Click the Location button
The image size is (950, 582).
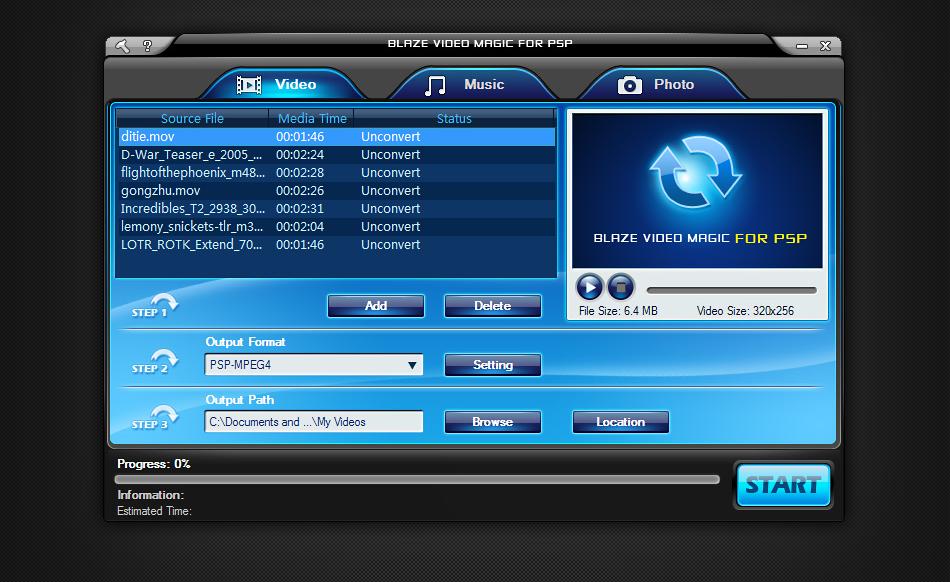click(620, 422)
